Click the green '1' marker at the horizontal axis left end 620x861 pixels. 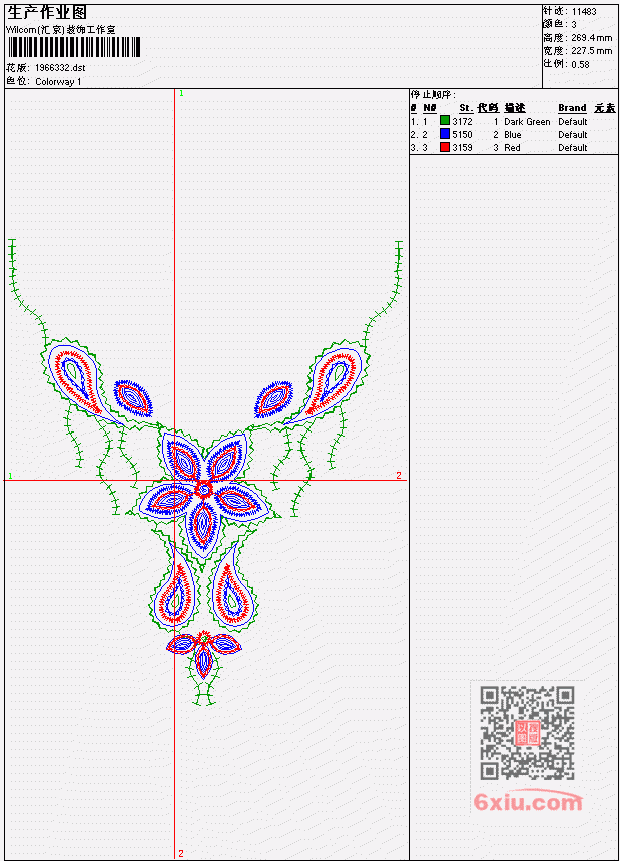[x=10, y=476]
